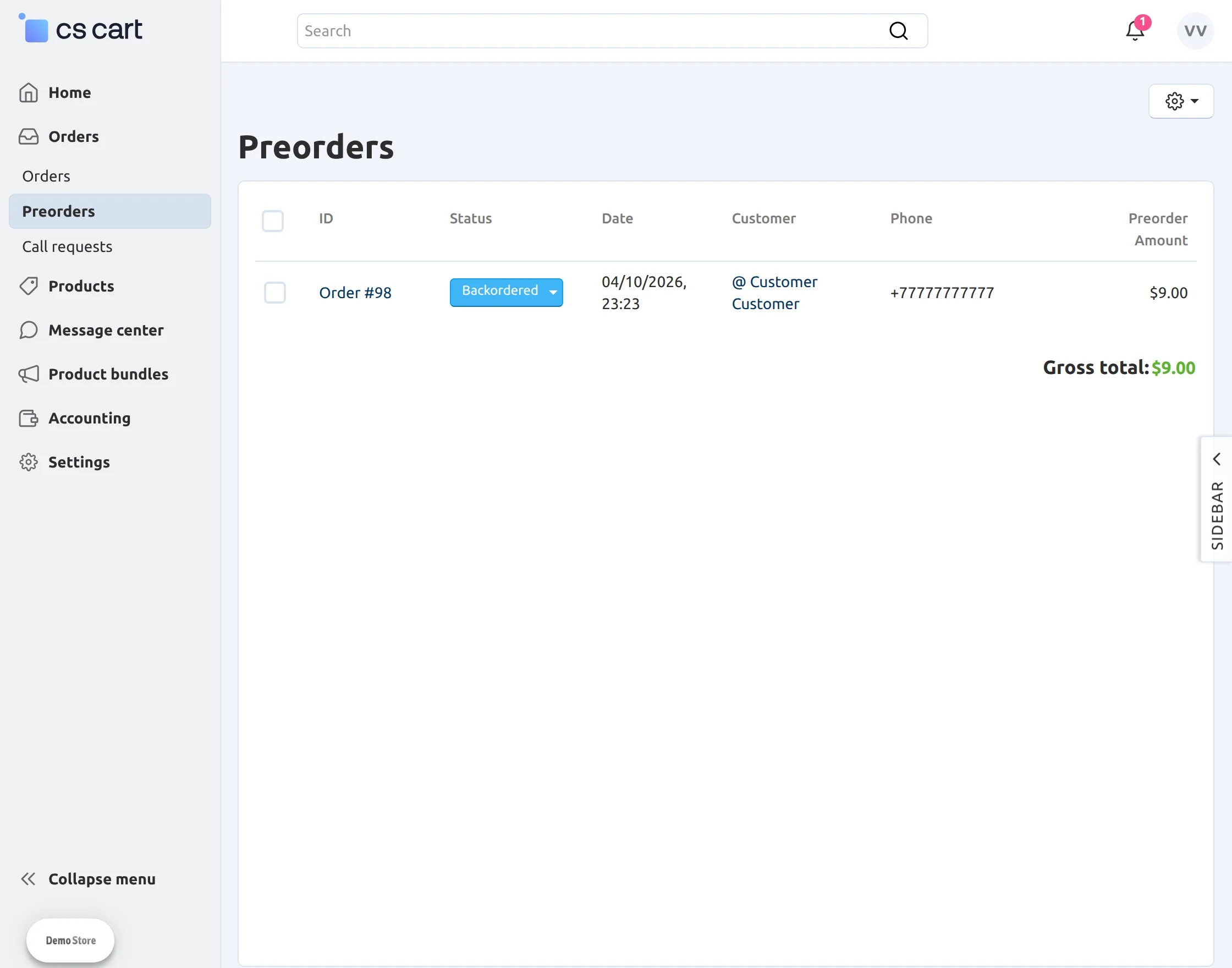Open the VV user avatar menu
Viewport: 1232px width, 968px height.
1195,31
